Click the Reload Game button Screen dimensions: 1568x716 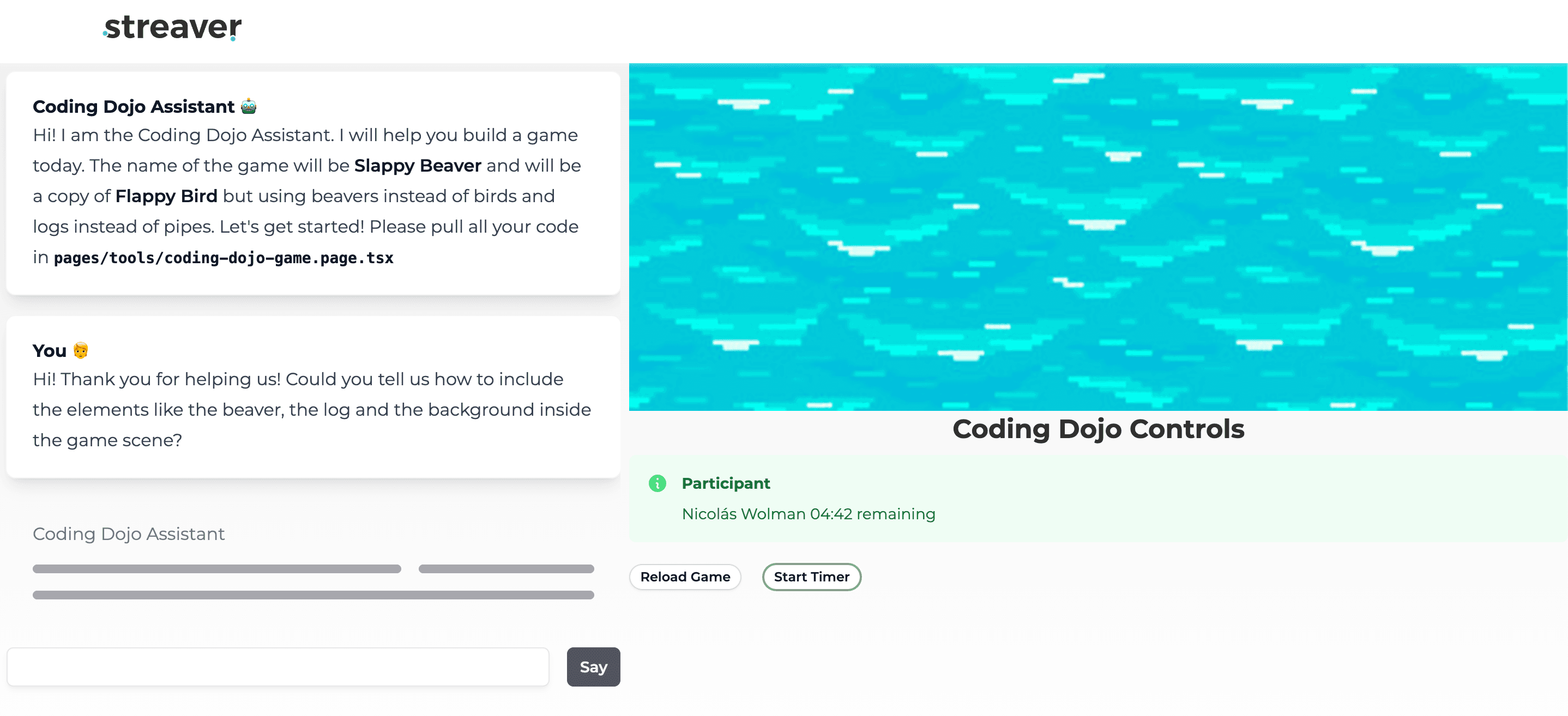[685, 577]
